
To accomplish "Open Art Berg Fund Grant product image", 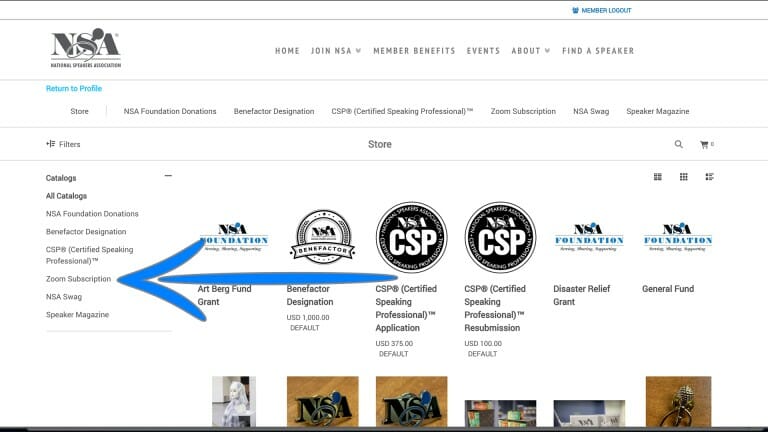I will tap(234, 237).
